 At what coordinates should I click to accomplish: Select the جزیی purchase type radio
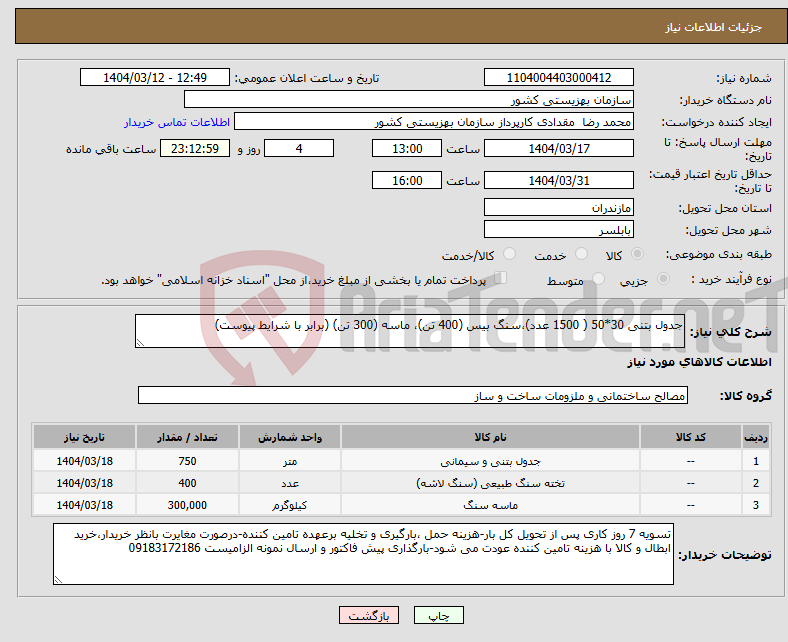(x=663, y=279)
